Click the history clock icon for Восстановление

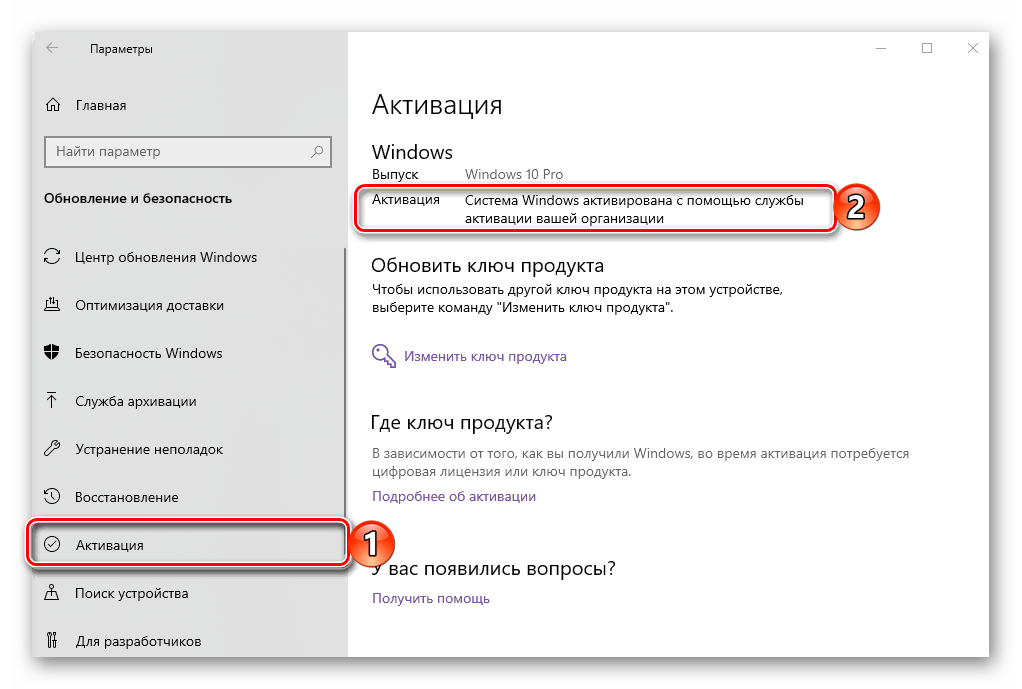[x=52, y=497]
